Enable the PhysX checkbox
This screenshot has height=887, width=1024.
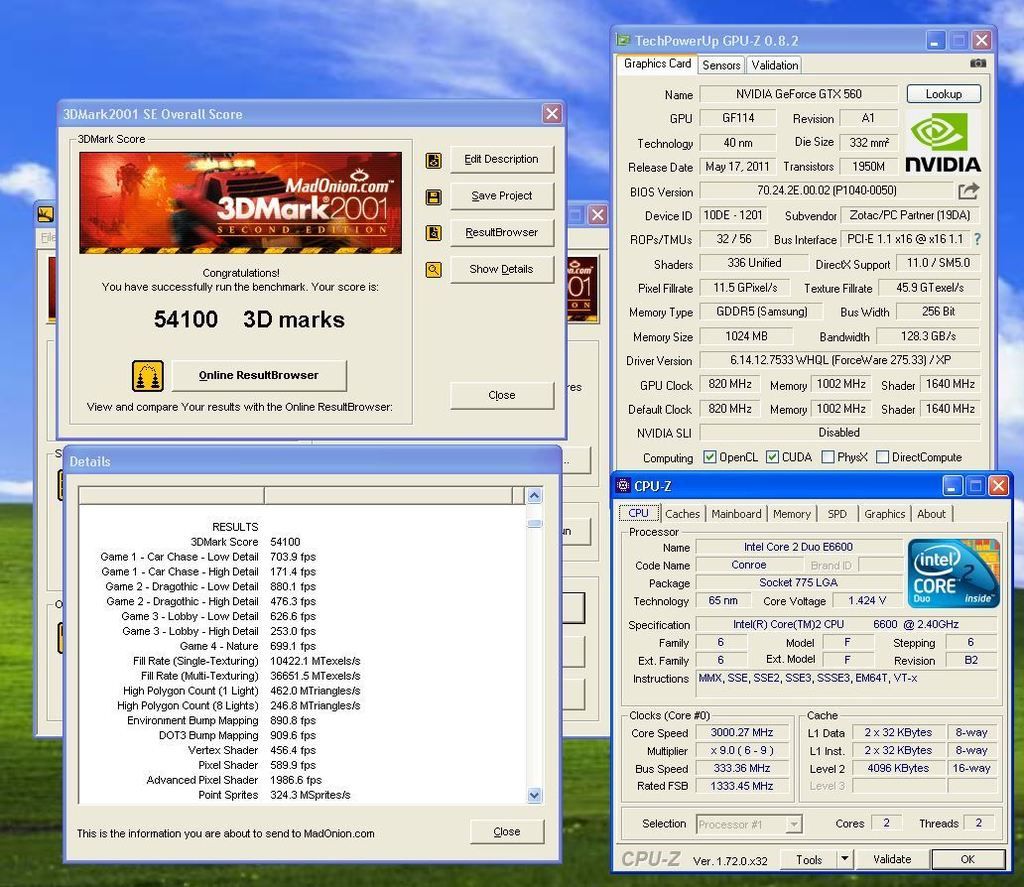pos(827,457)
